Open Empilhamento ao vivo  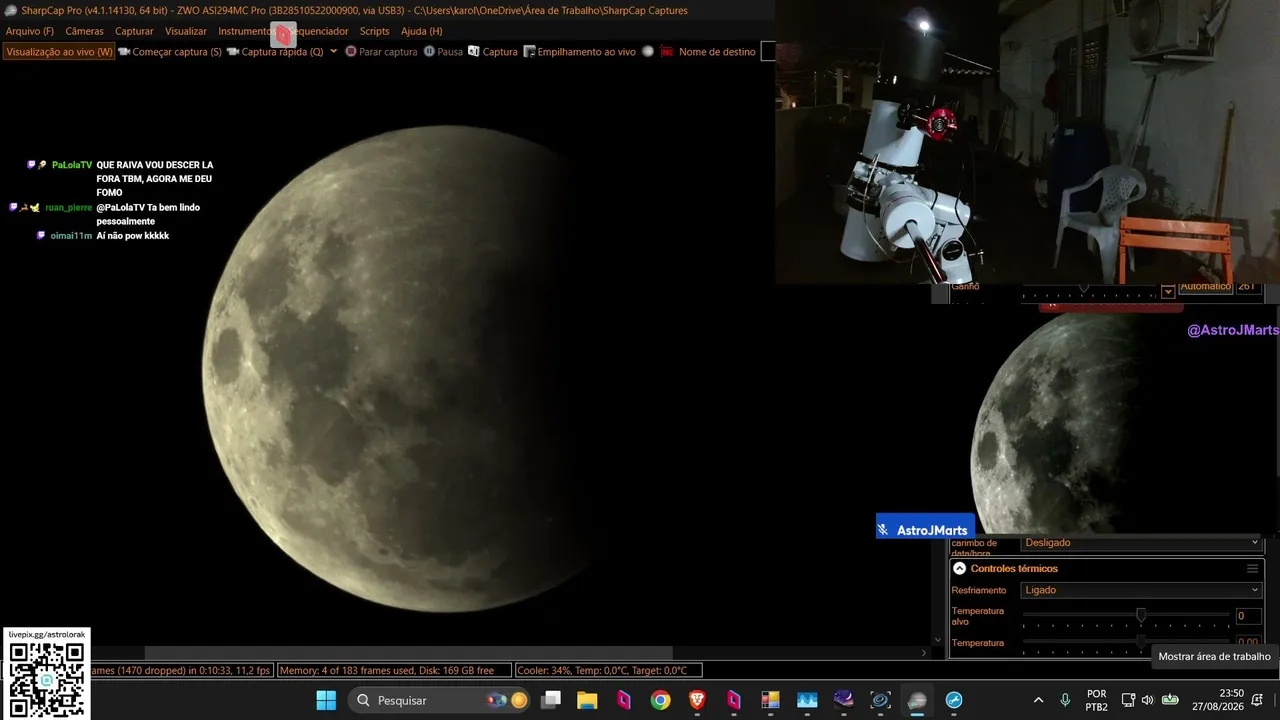[x=579, y=52]
